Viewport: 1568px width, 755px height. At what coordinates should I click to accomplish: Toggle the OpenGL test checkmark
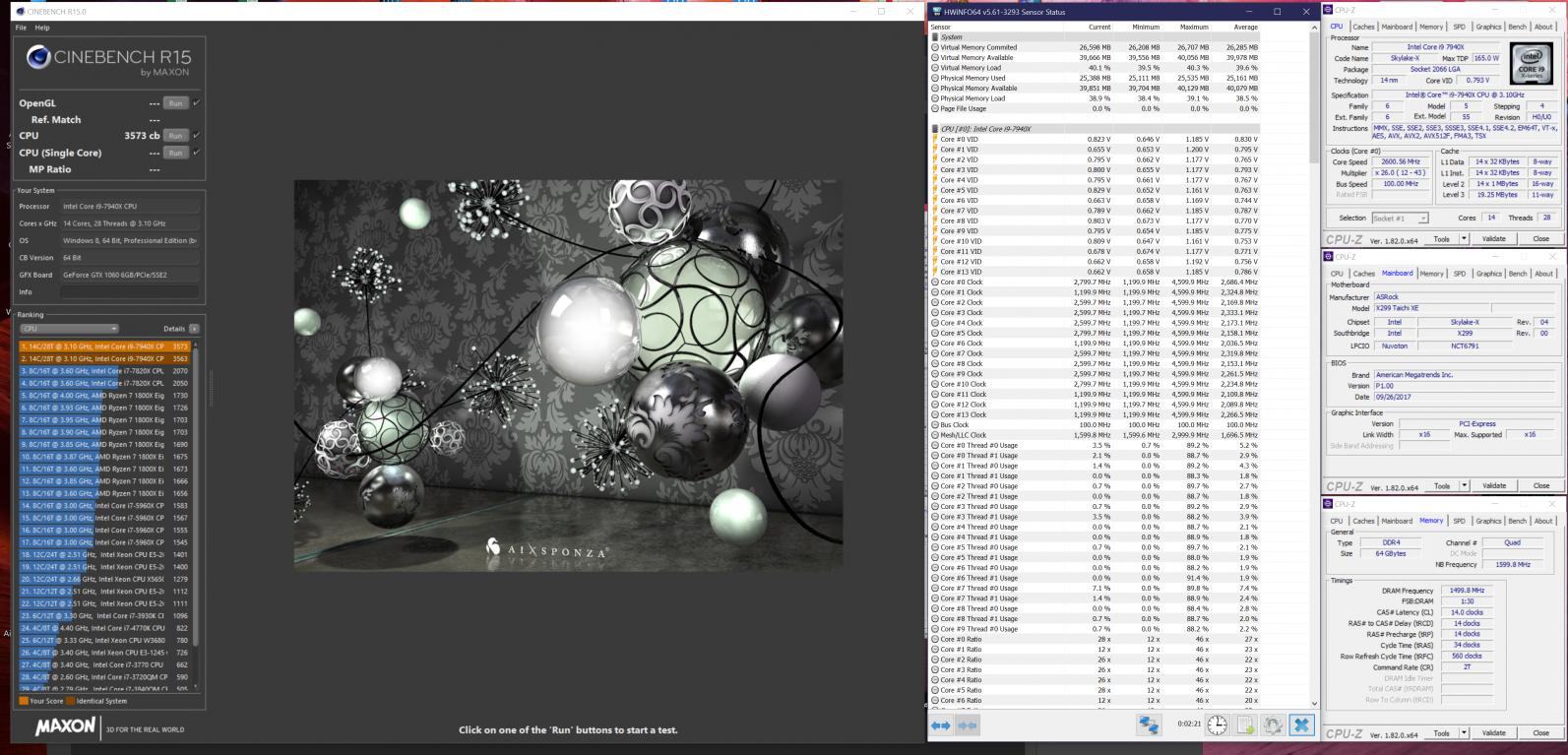[x=196, y=102]
